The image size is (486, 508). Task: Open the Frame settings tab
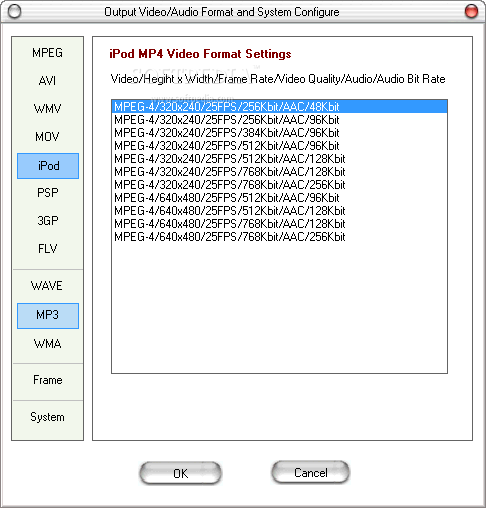tap(47, 380)
